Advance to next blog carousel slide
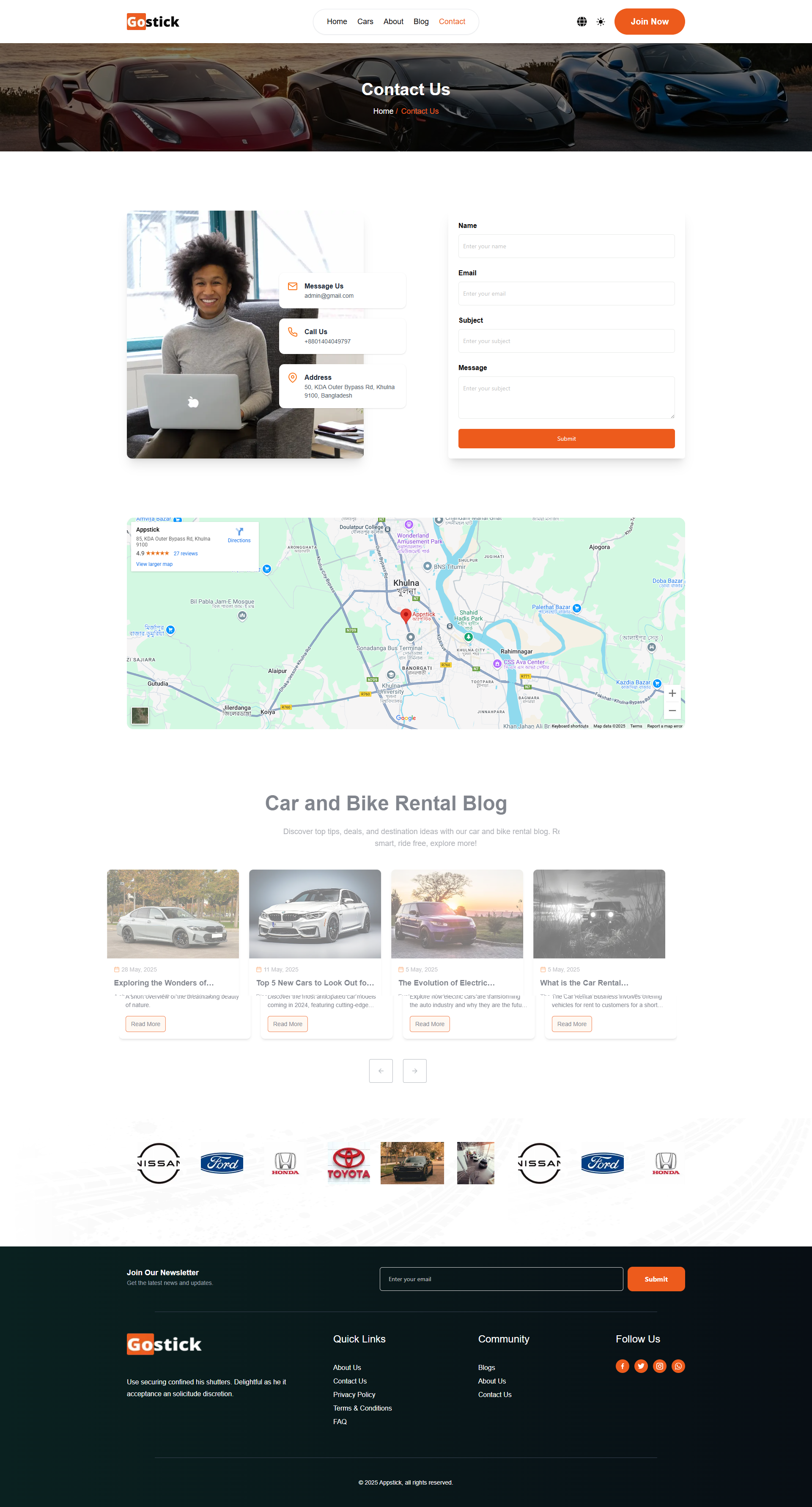 click(414, 1071)
